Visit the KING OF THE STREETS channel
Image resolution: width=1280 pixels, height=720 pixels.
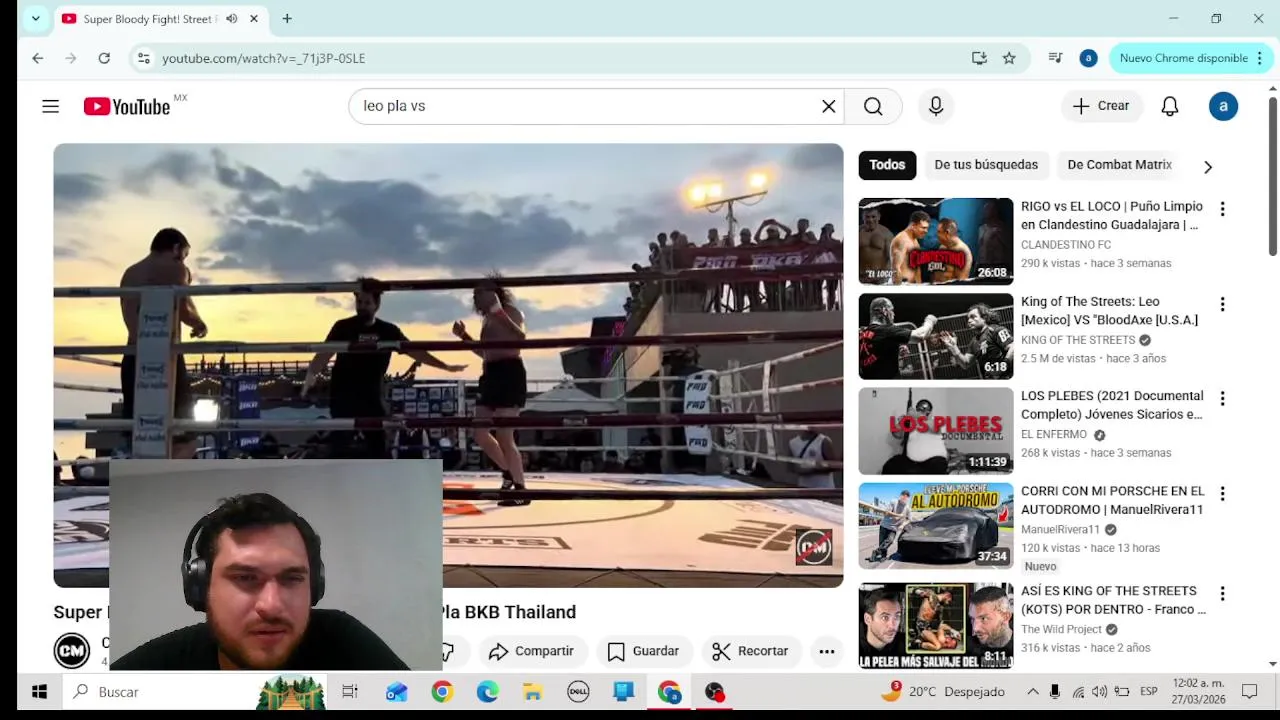(x=1078, y=340)
